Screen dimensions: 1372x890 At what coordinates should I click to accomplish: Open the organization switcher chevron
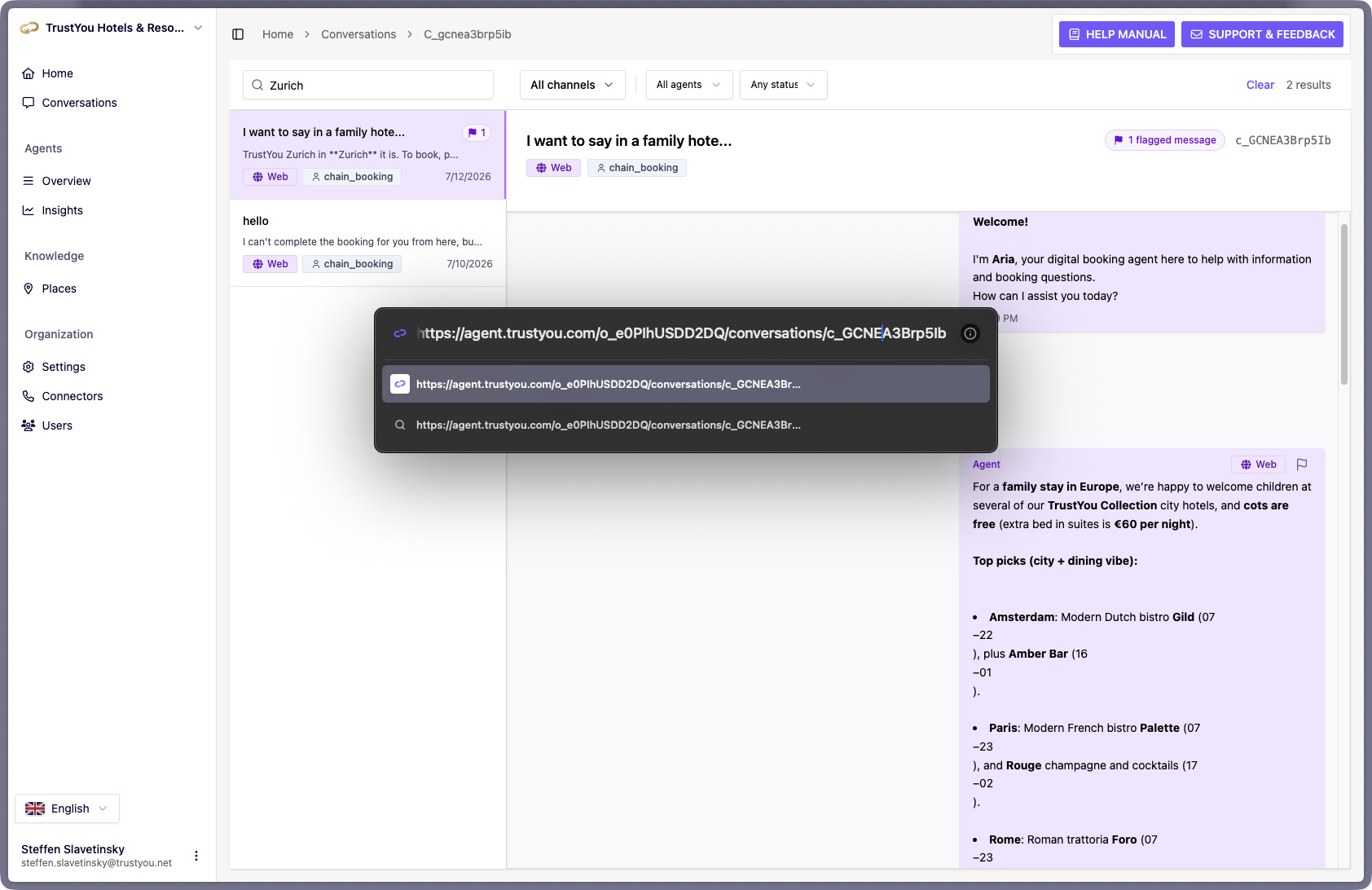tap(198, 28)
